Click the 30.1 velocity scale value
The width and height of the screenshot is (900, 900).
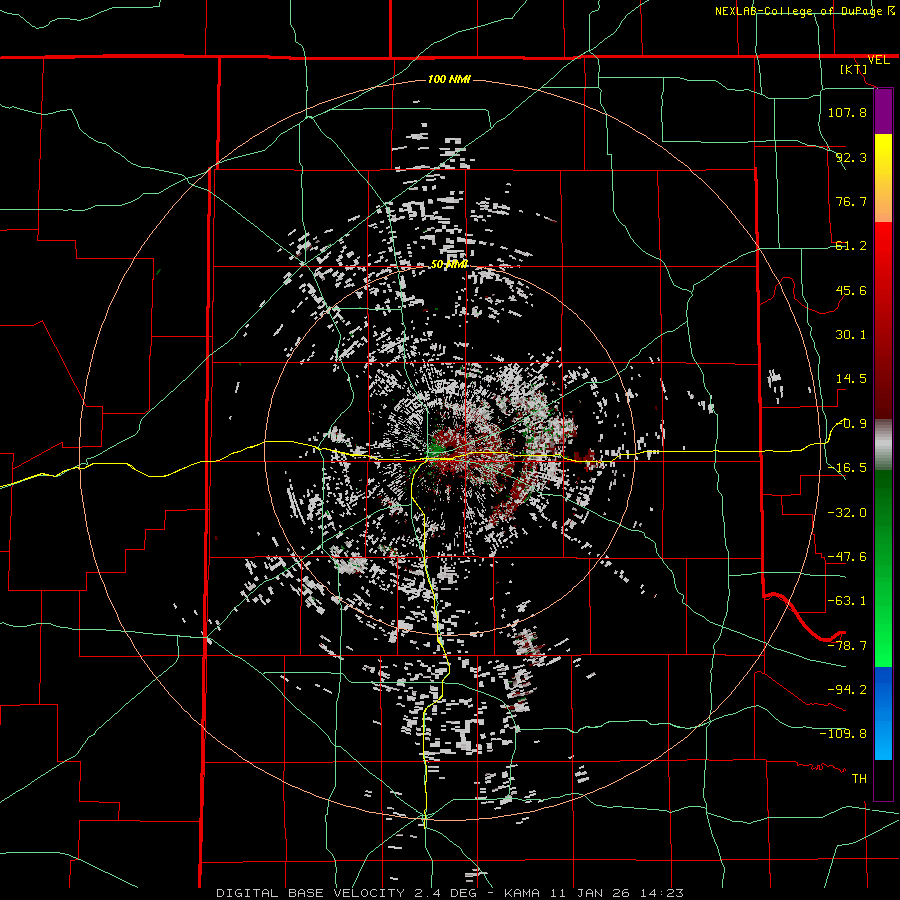(851, 335)
